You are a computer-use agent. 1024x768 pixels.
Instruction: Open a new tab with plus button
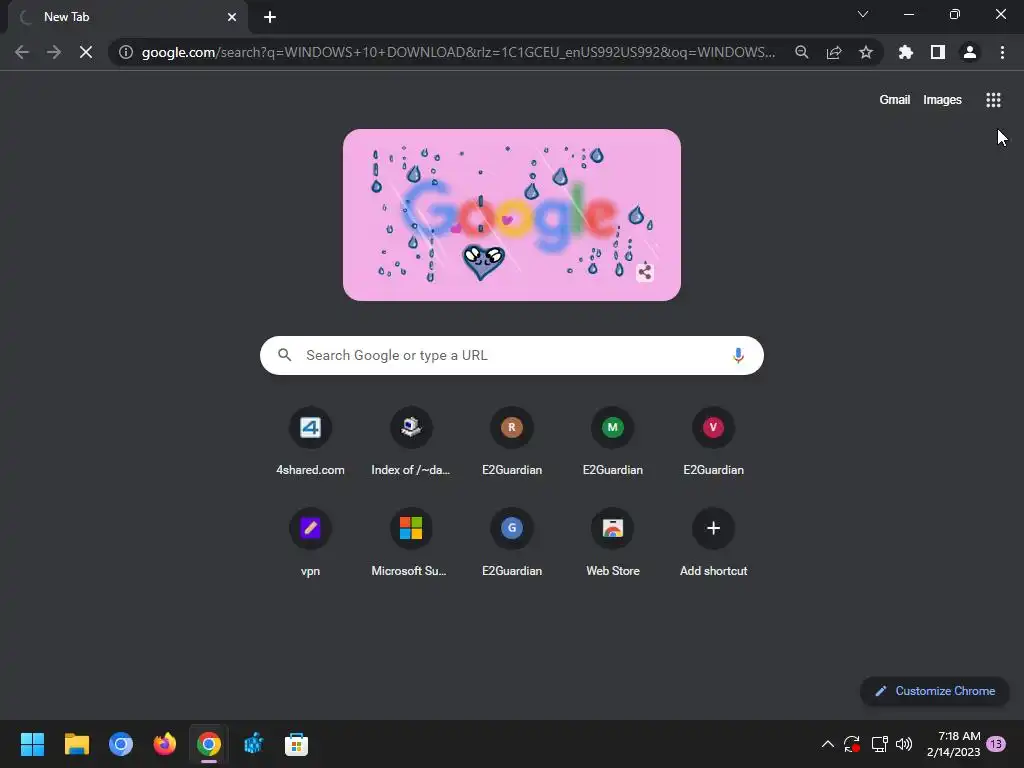(x=270, y=17)
